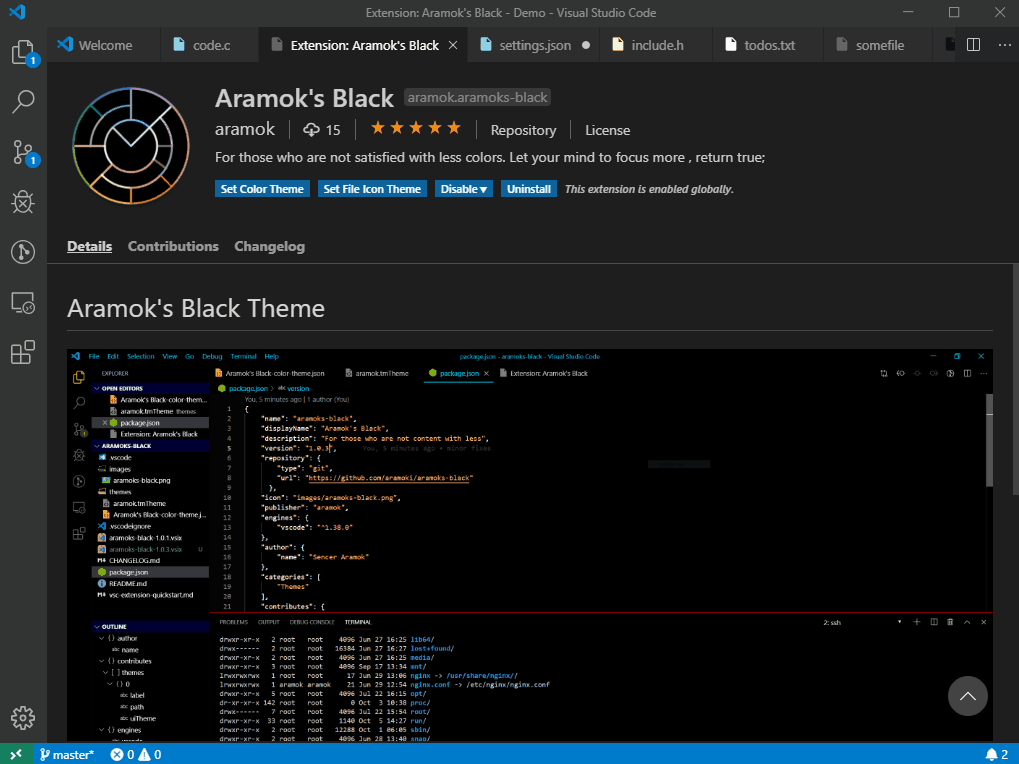Image resolution: width=1019 pixels, height=764 pixels.
Task: Click the extension page vertical scrollbar
Action: click(x=1015, y=379)
